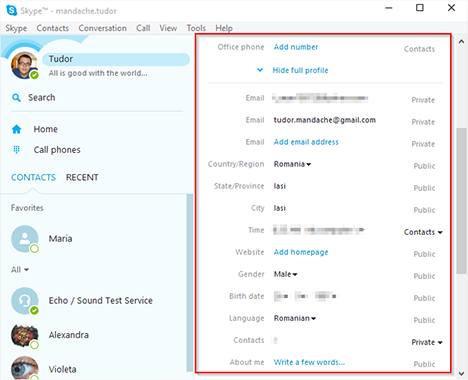The width and height of the screenshot is (468, 380).
Task: Click the profile vertical scrollbar thumb
Action: click(461, 201)
